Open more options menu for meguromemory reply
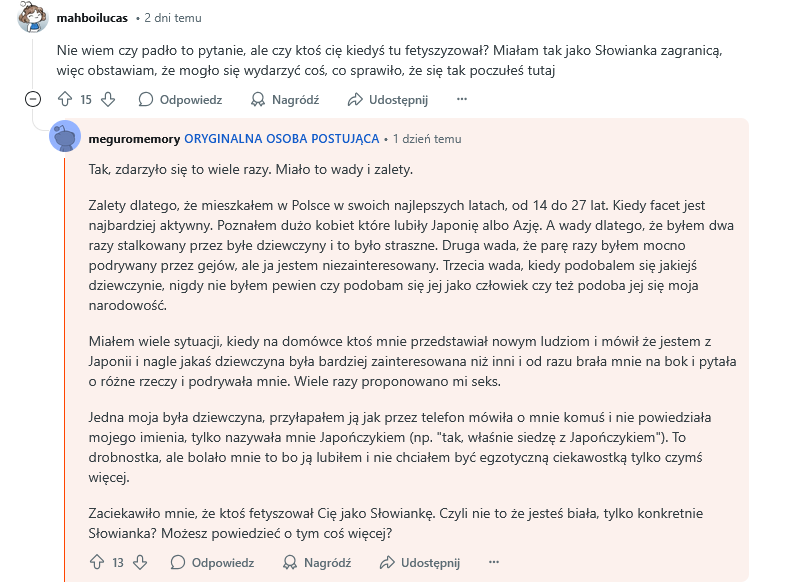The image size is (788, 583). (493, 563)
